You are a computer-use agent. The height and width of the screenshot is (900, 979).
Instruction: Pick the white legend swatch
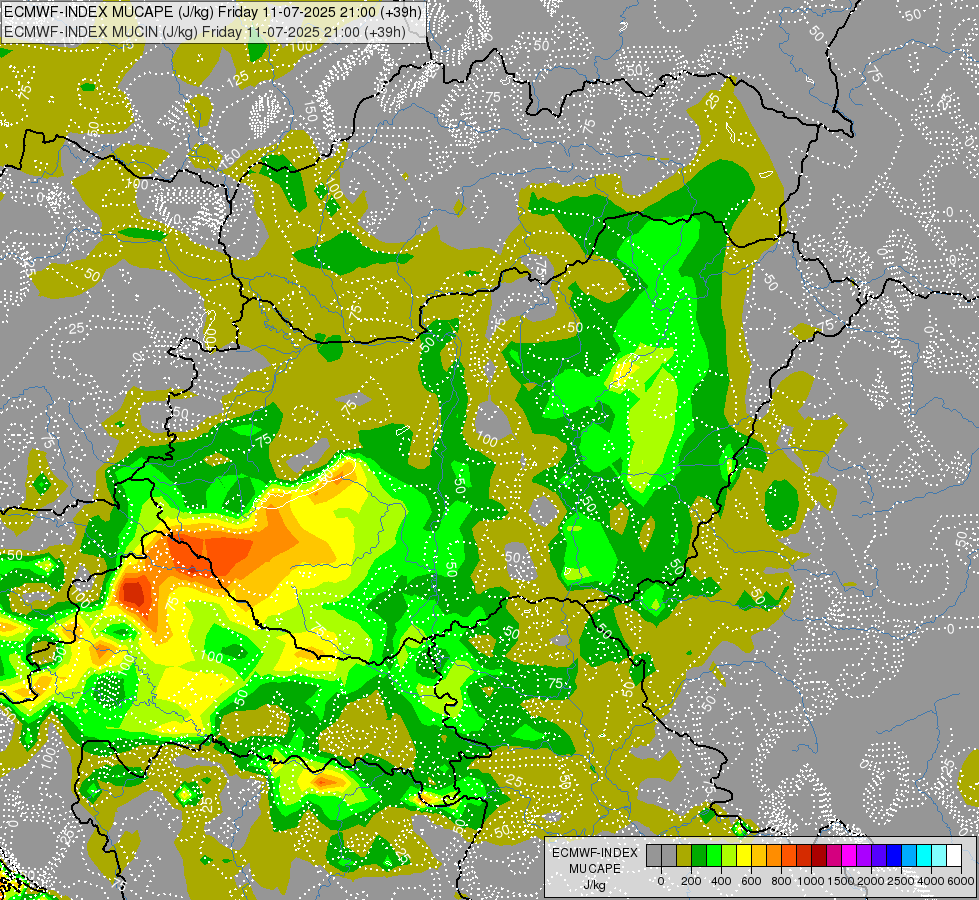tap(954, 855)
